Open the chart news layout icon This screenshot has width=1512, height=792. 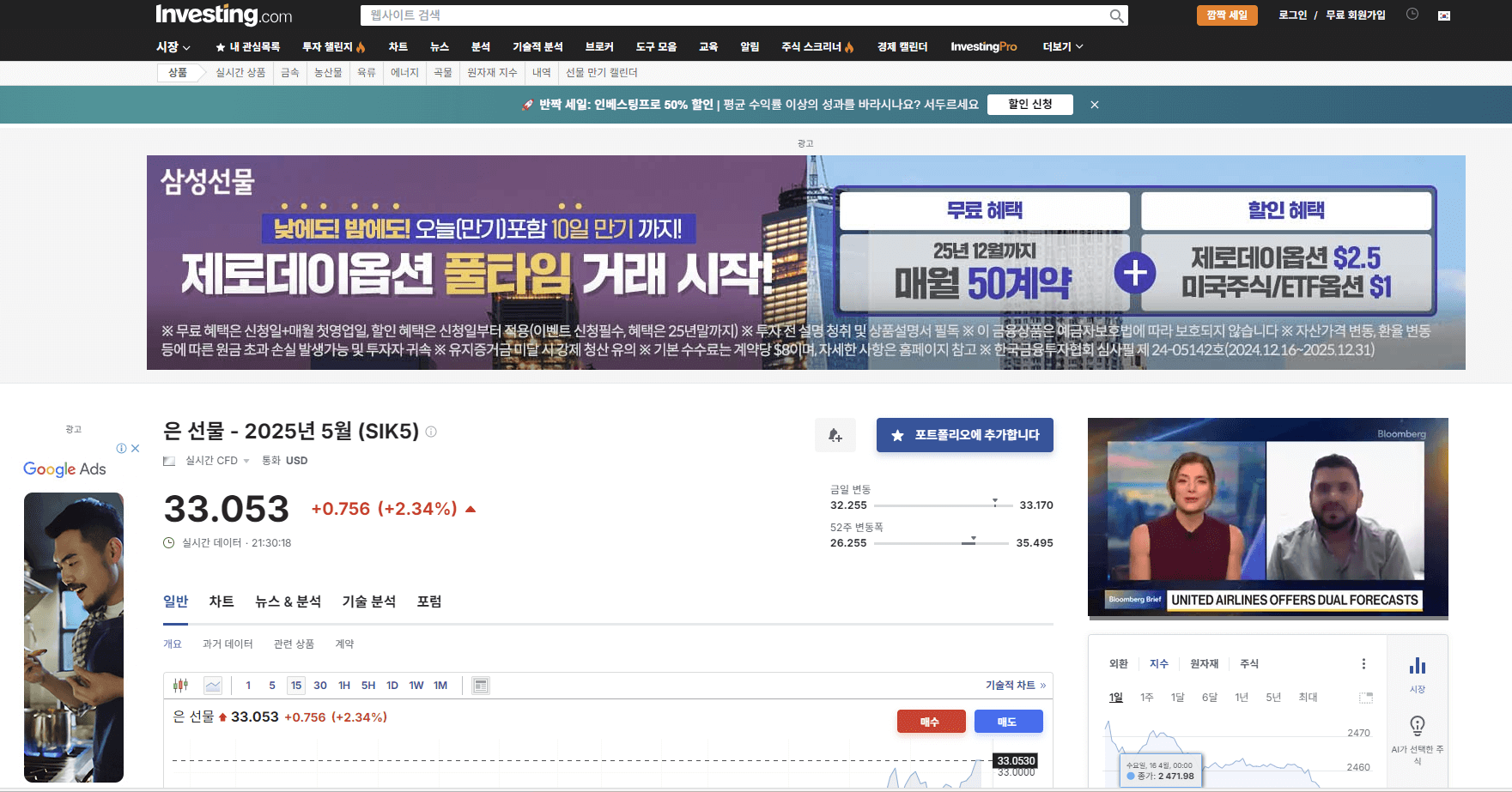480,685
